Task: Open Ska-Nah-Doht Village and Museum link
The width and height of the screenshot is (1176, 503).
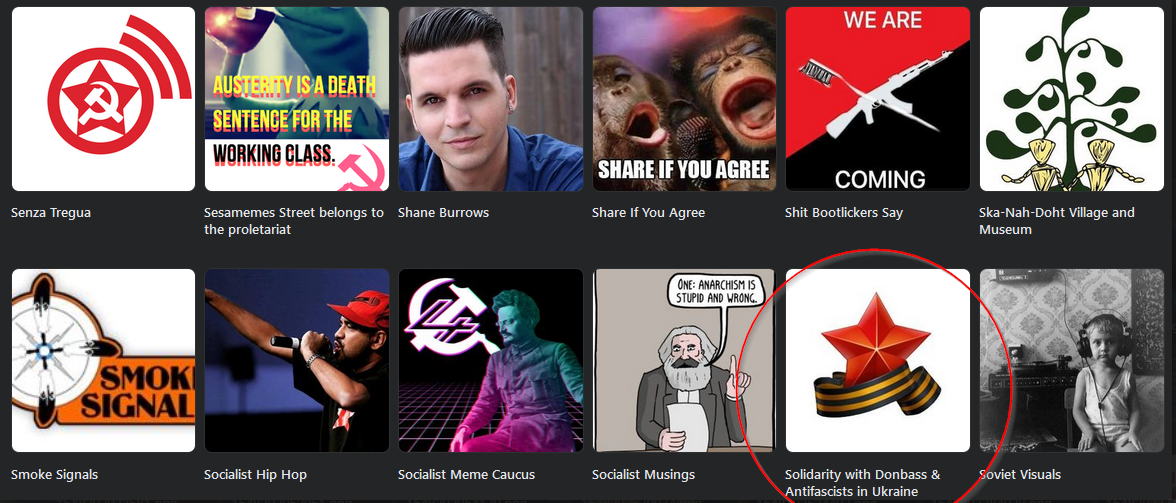Action: click(1057, 221)
